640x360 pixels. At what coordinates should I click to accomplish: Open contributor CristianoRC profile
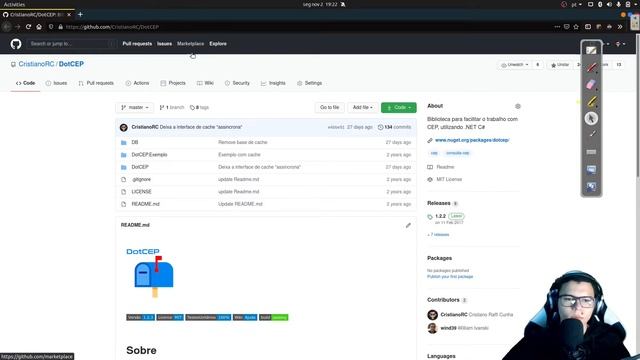click(454, 315)
